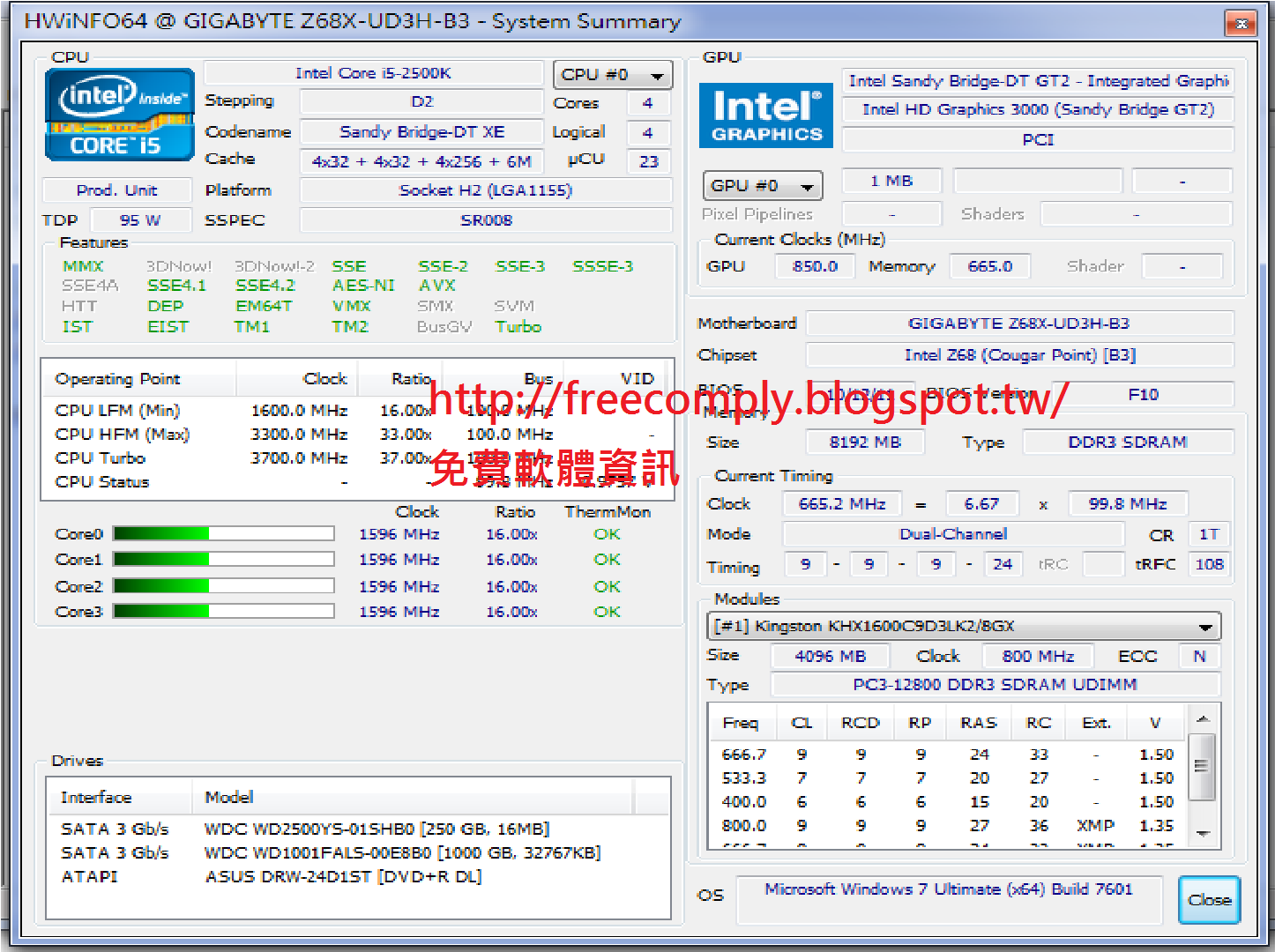Image resolution: width=1275 pixels, height=952 pixels.
Task: Click the Dual-Channel mode field
Action: pos(953,534)
